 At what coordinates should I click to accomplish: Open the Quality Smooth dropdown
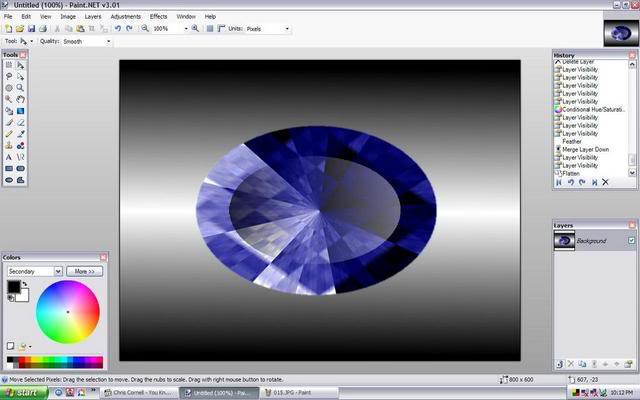click(x=108, y=41)
